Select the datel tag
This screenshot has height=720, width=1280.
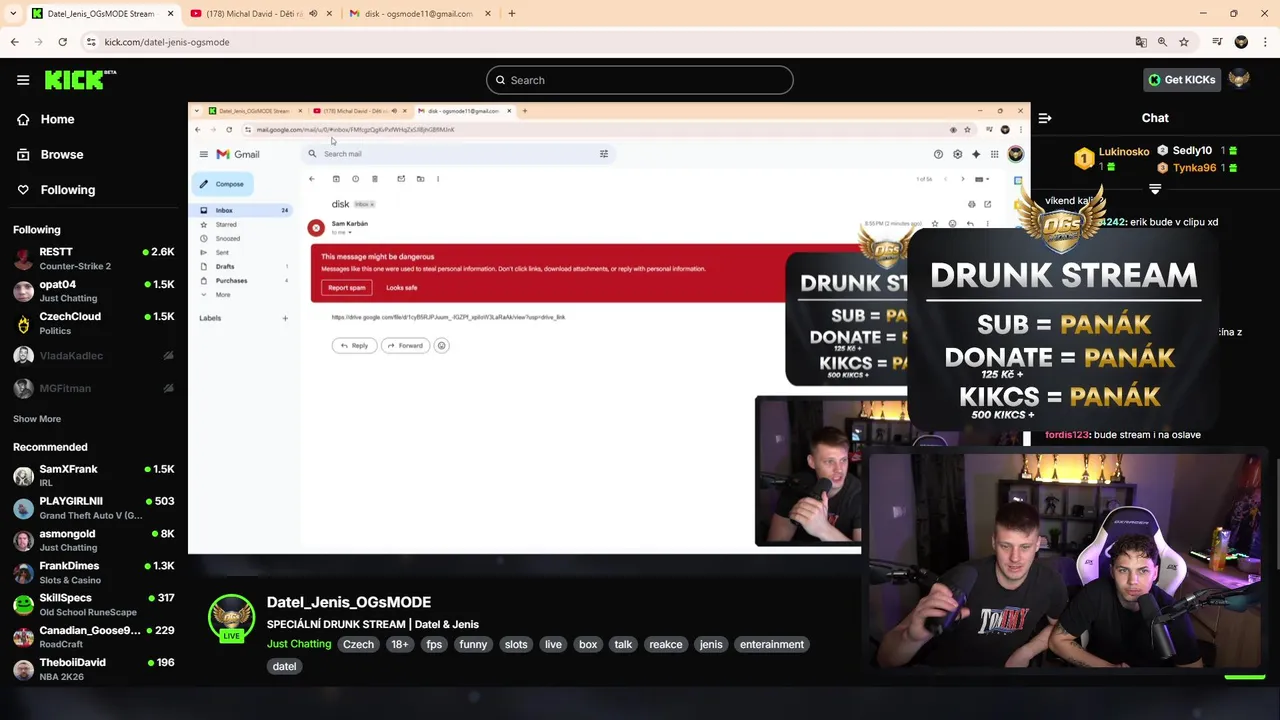click(x=284, y=666)
